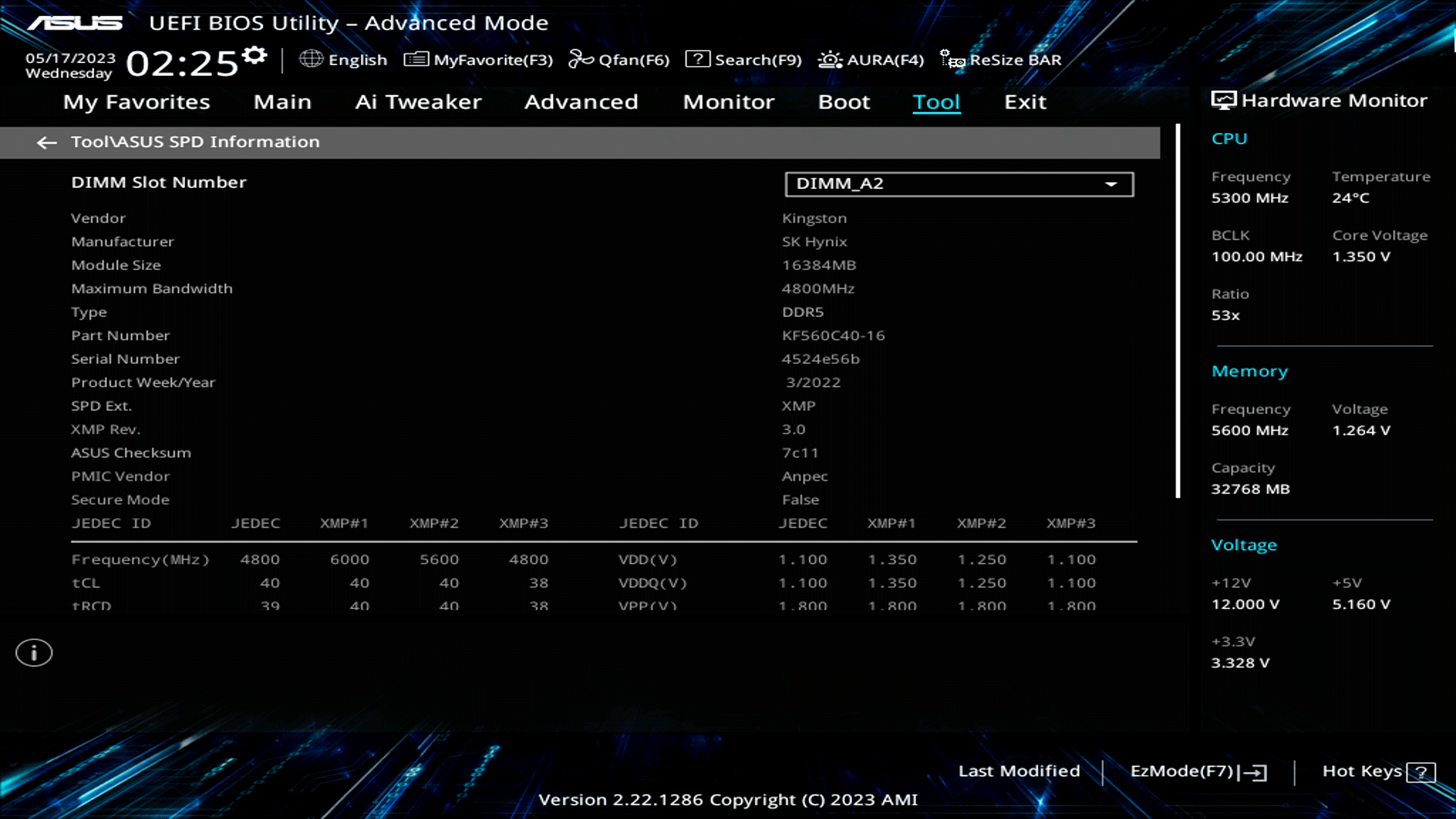The image size is (1456, 819).
Task: Open the DIMM Slot Number dropdown
Action: (x=1110, y=184)
